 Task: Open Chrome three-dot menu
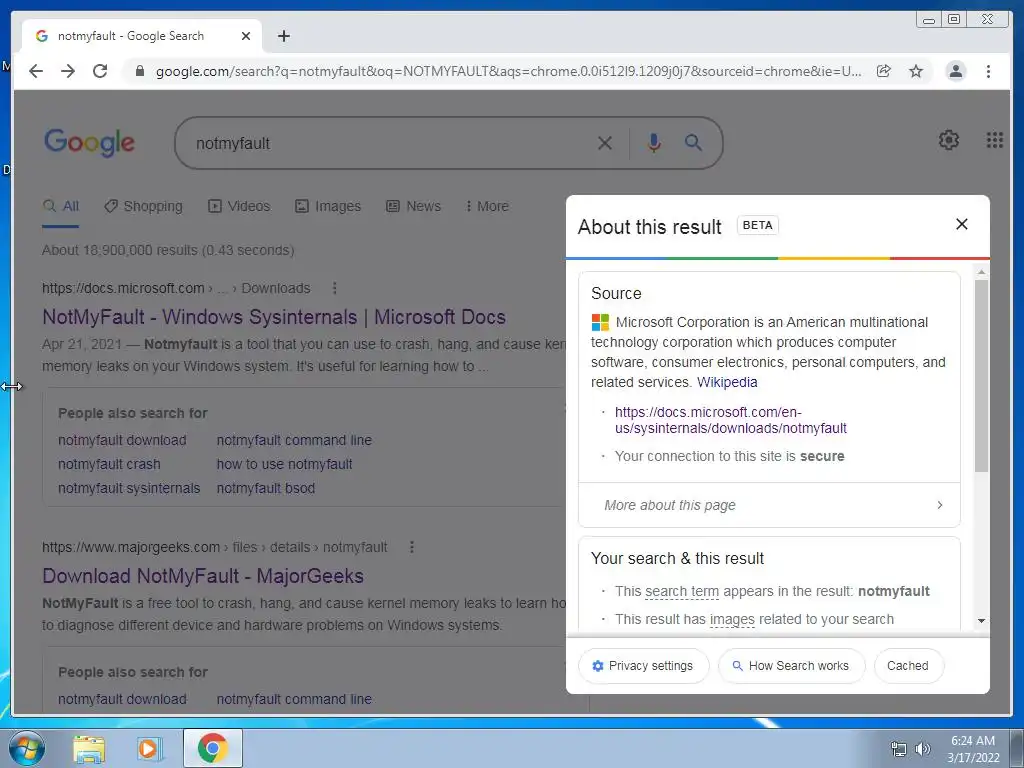[988, 71]
